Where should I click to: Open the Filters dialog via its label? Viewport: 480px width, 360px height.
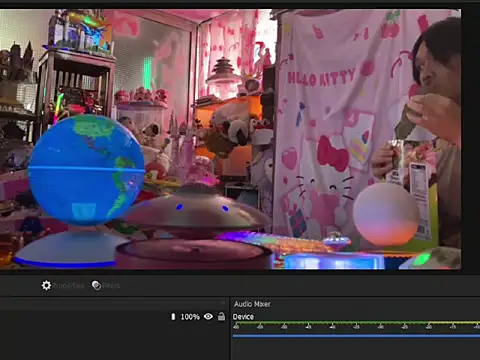tap(111, 286)
